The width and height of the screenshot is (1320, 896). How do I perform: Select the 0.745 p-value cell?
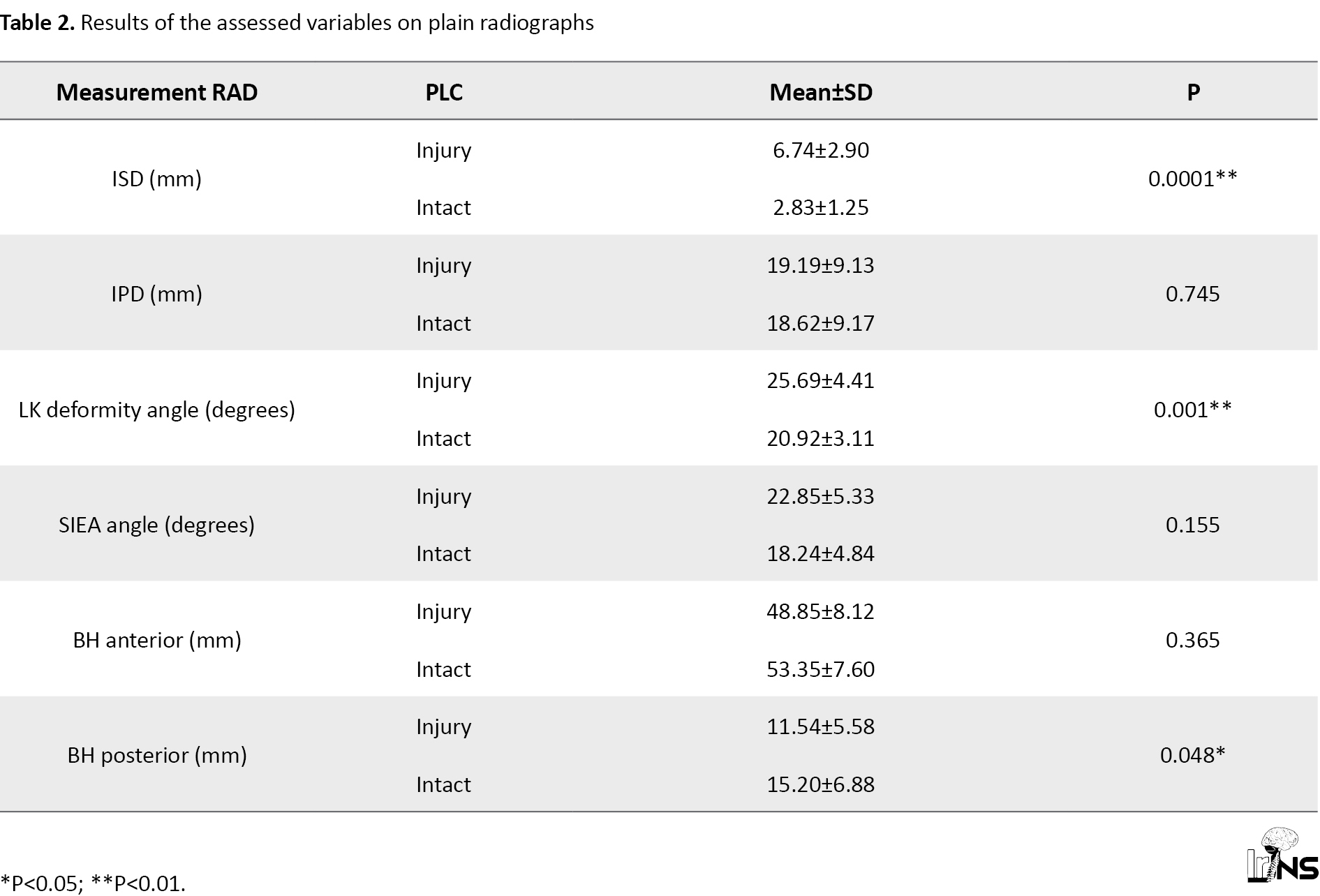tap(1192, 294)
